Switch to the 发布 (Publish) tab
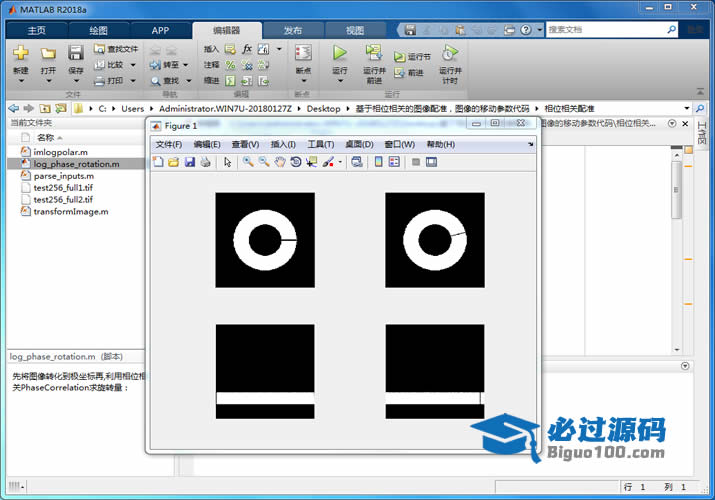715x500 pixels. pyautogui.click(x=293, y=31)
